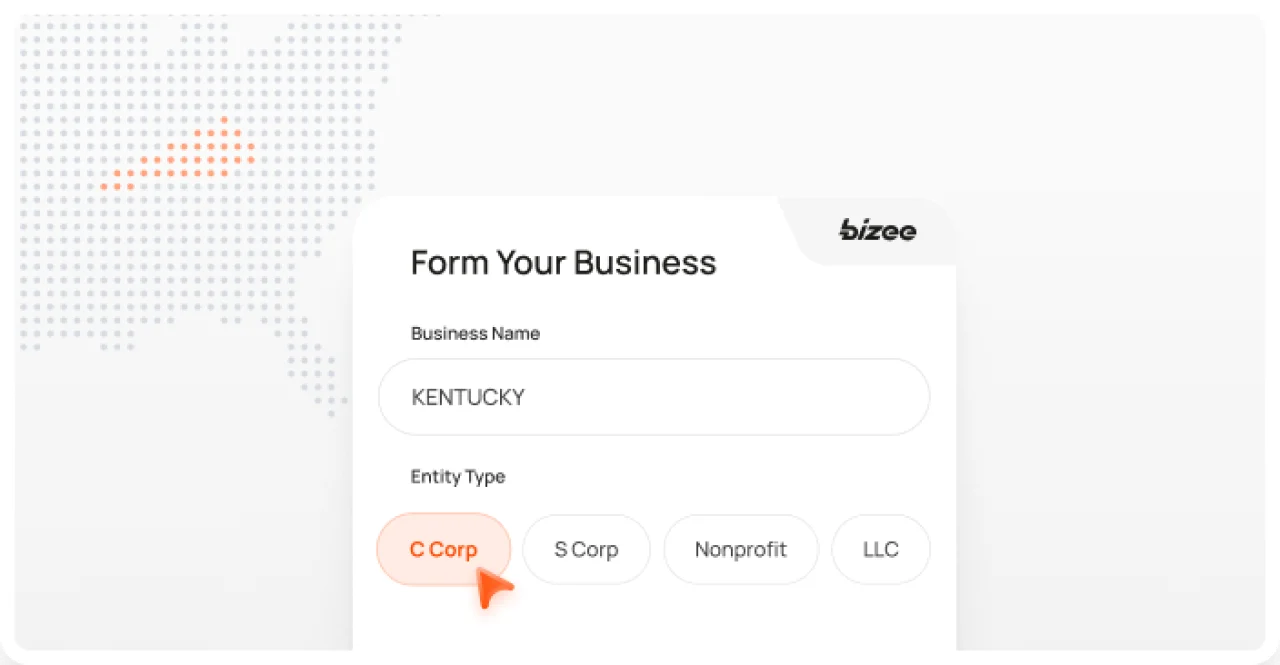Click the Entity Type label
Image resolution: width=1280 pixels, height=665 pixels.
click(457, 477)
